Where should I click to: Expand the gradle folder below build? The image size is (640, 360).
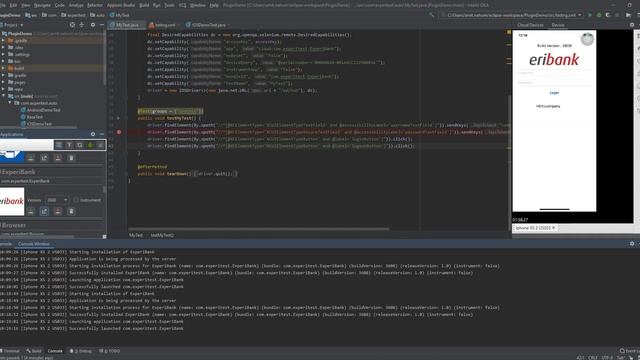(x=3, y=75)
